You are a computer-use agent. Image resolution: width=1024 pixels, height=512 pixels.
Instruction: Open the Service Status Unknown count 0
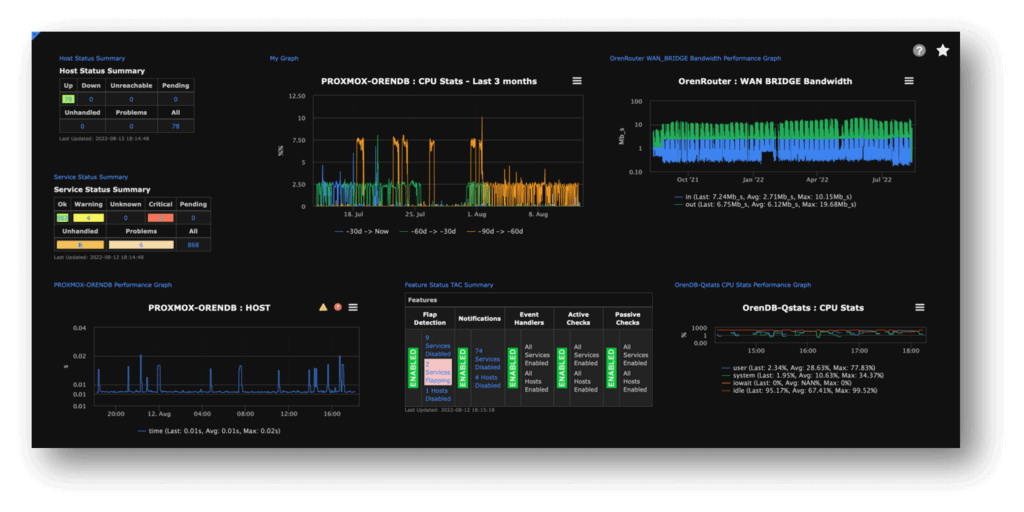125,218
